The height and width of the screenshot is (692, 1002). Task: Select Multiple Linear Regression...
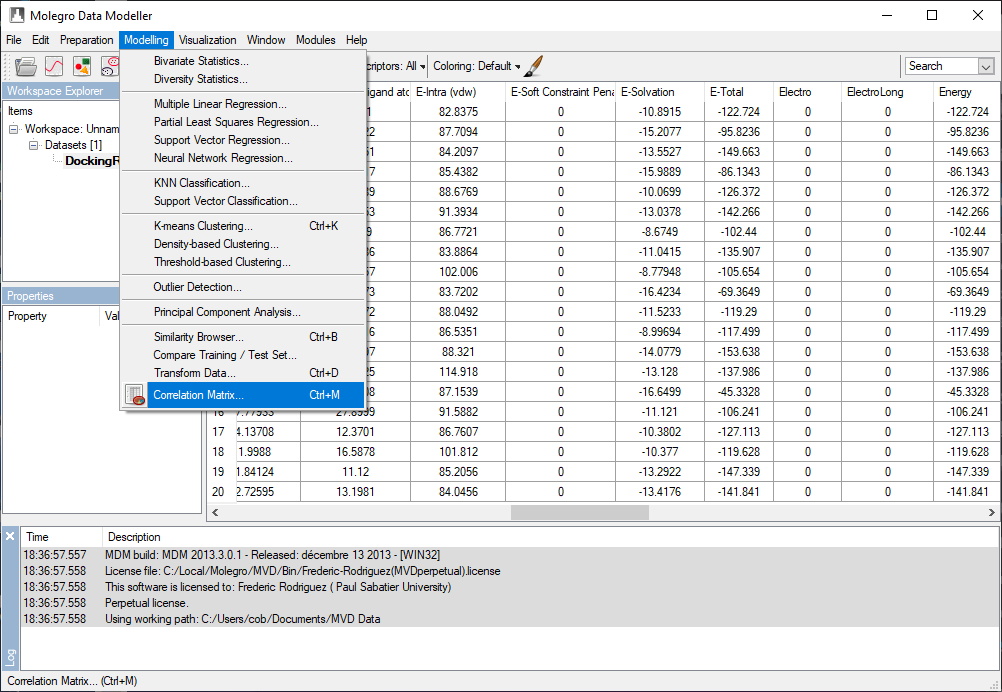(x=243, y=104)
